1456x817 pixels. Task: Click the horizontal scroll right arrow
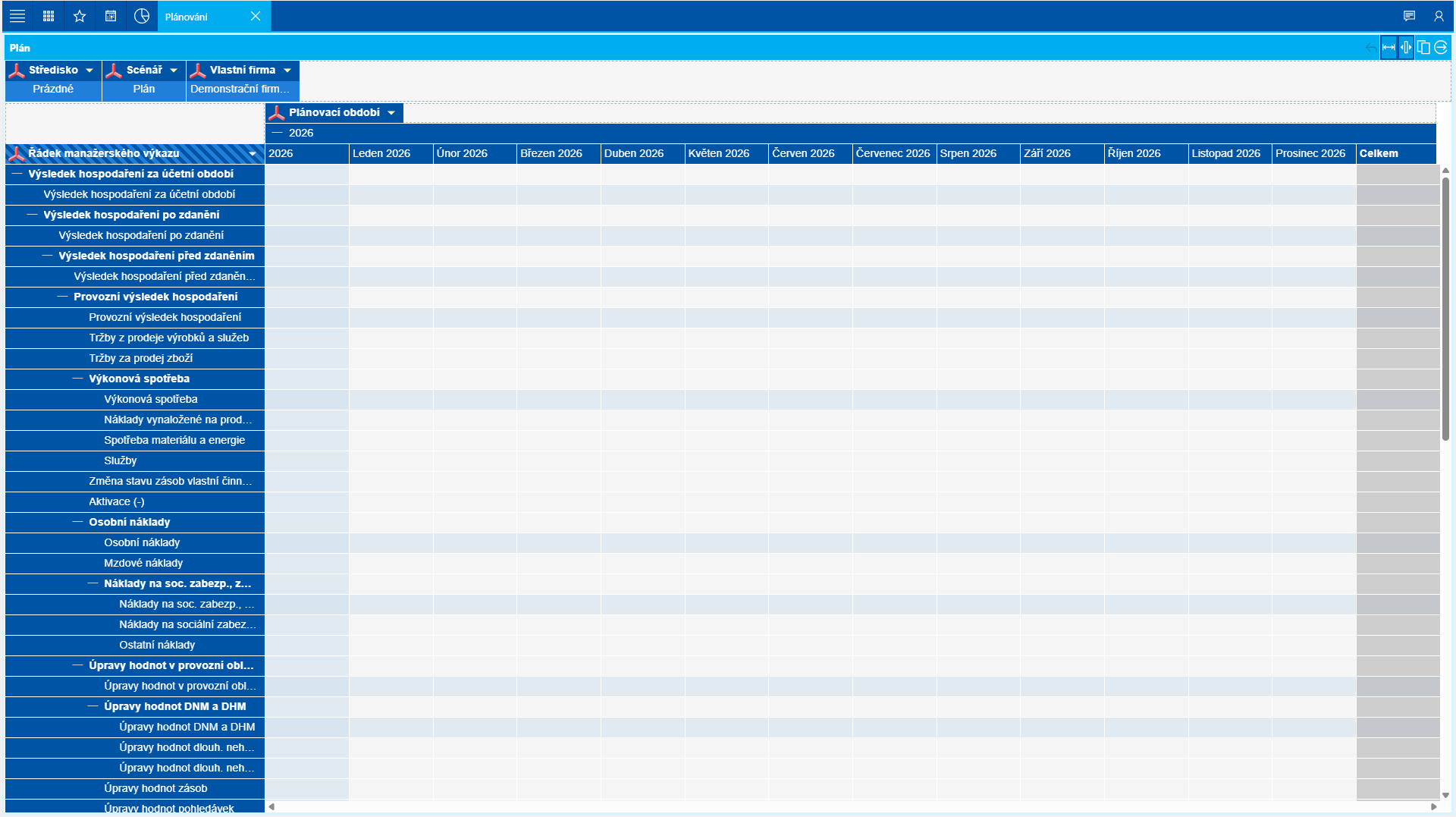tap(1433, 807)
